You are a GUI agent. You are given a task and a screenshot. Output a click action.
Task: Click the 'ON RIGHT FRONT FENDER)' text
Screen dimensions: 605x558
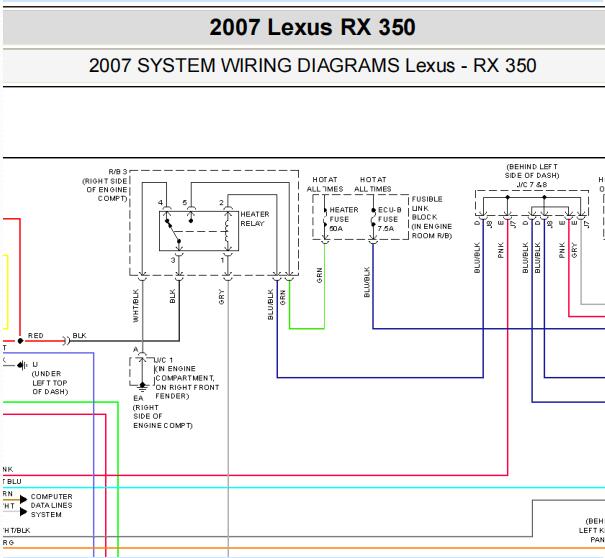[x=187, y=392]
